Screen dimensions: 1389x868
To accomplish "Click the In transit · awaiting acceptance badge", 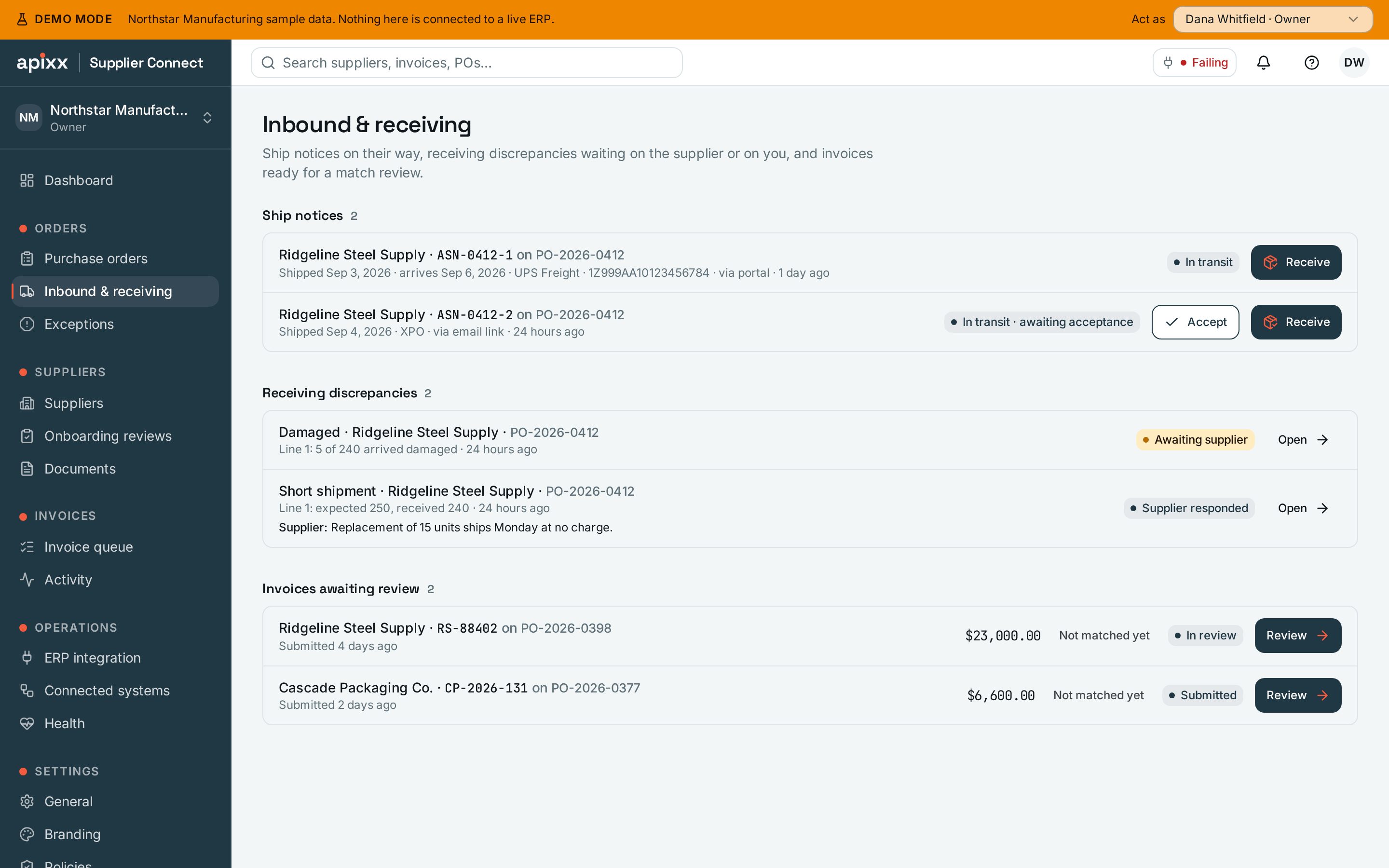I will point(1042,322).
